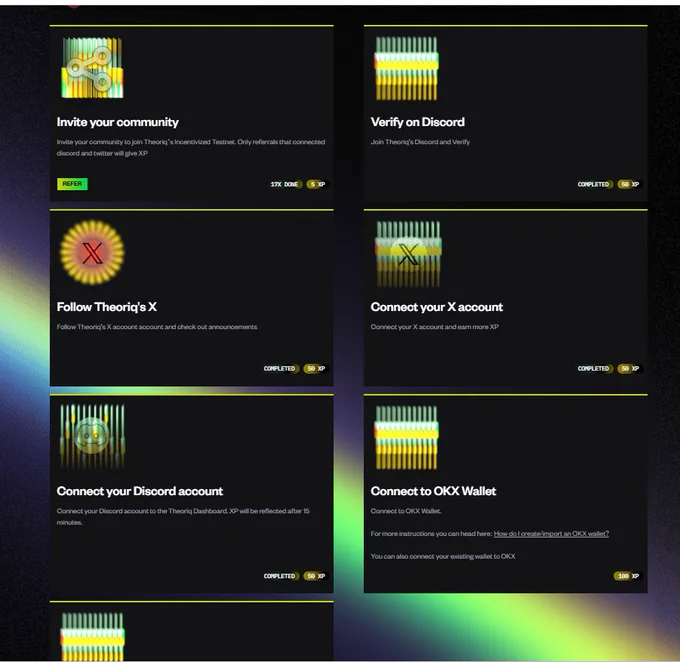Open the Connect to OKX Wallet heading

click(x=433, y=491)
